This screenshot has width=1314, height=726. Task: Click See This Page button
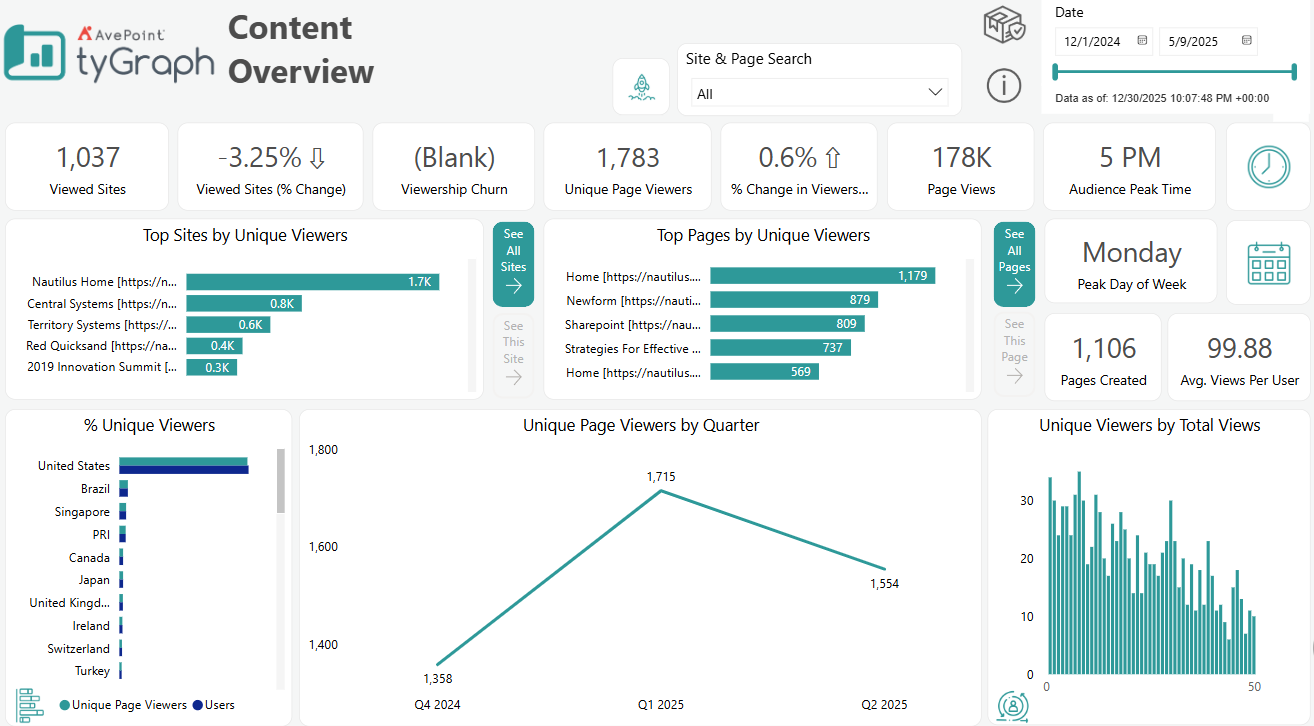pyautogui.click(x=1014, y=353)
